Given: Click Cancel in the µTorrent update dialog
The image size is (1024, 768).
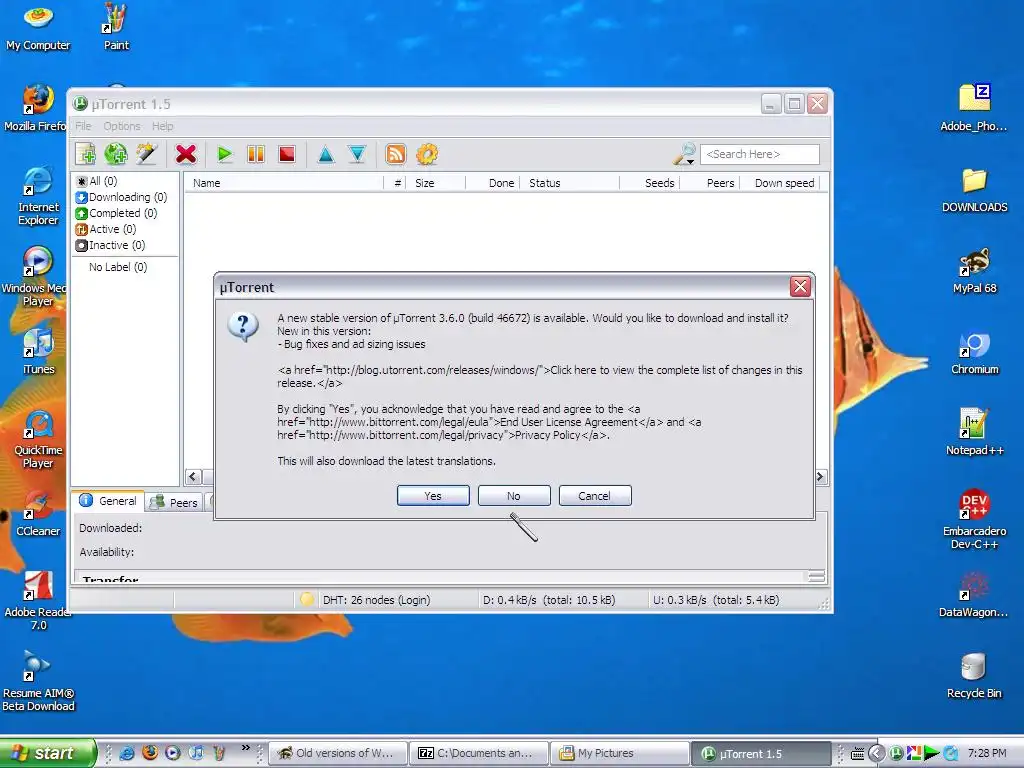Looking at the screenshot, I should click(595, 496).
